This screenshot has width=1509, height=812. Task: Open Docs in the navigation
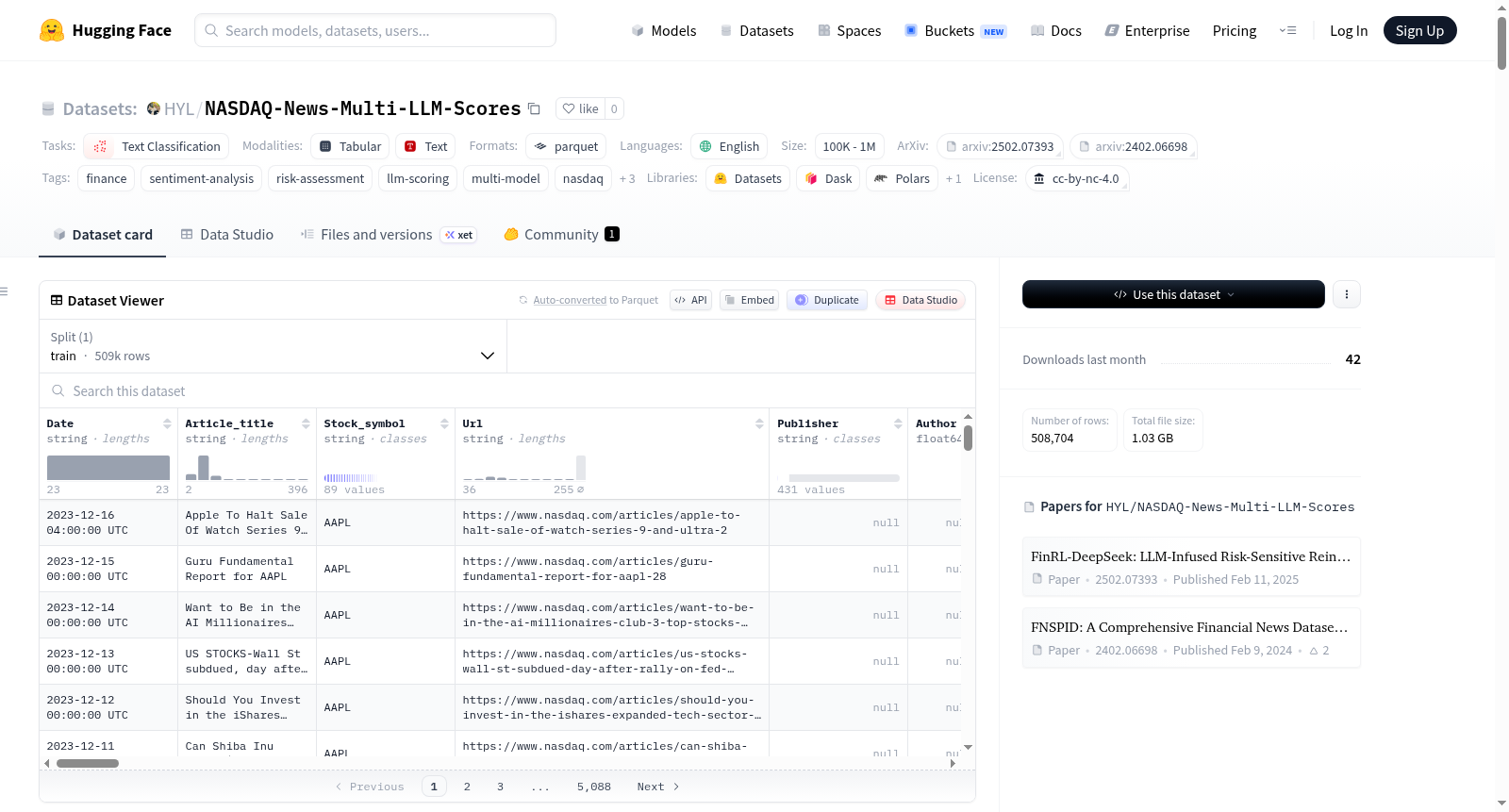pos(1056,30)
